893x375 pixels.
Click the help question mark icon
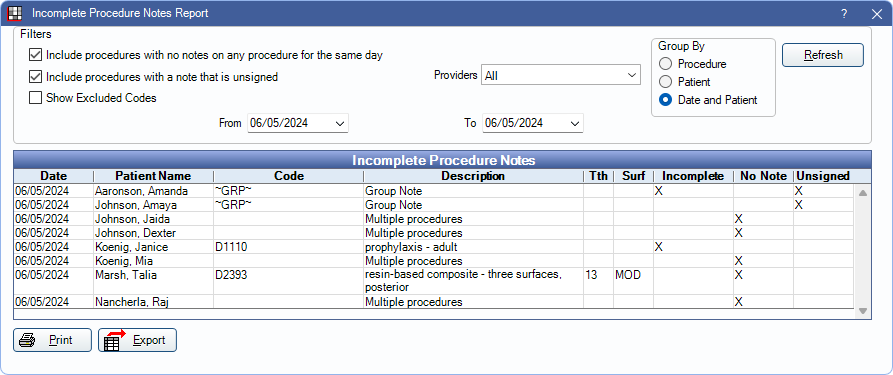tap(844, 13)
